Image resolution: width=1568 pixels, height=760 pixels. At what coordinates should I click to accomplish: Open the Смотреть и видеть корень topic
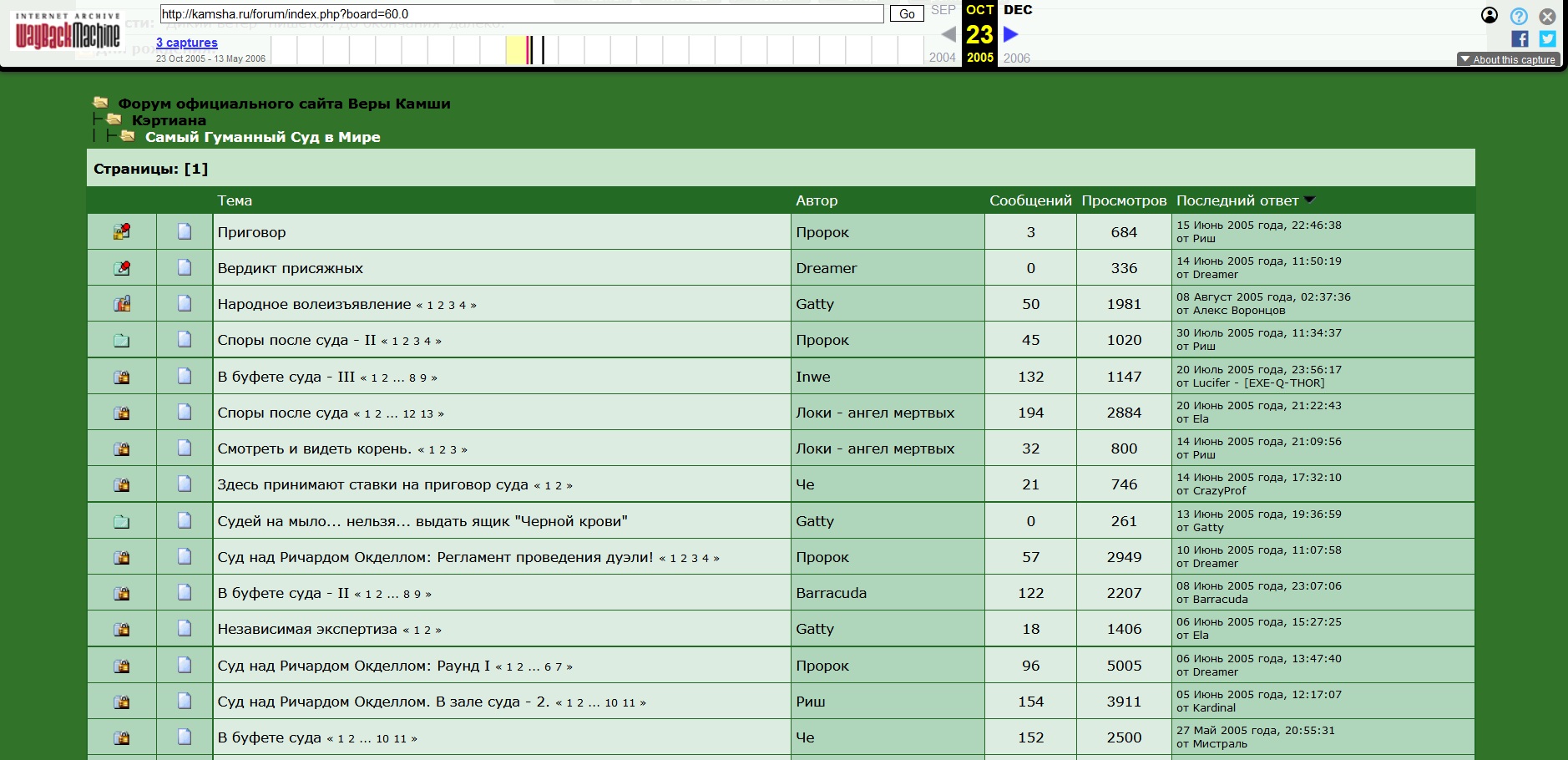click(315, 448)
